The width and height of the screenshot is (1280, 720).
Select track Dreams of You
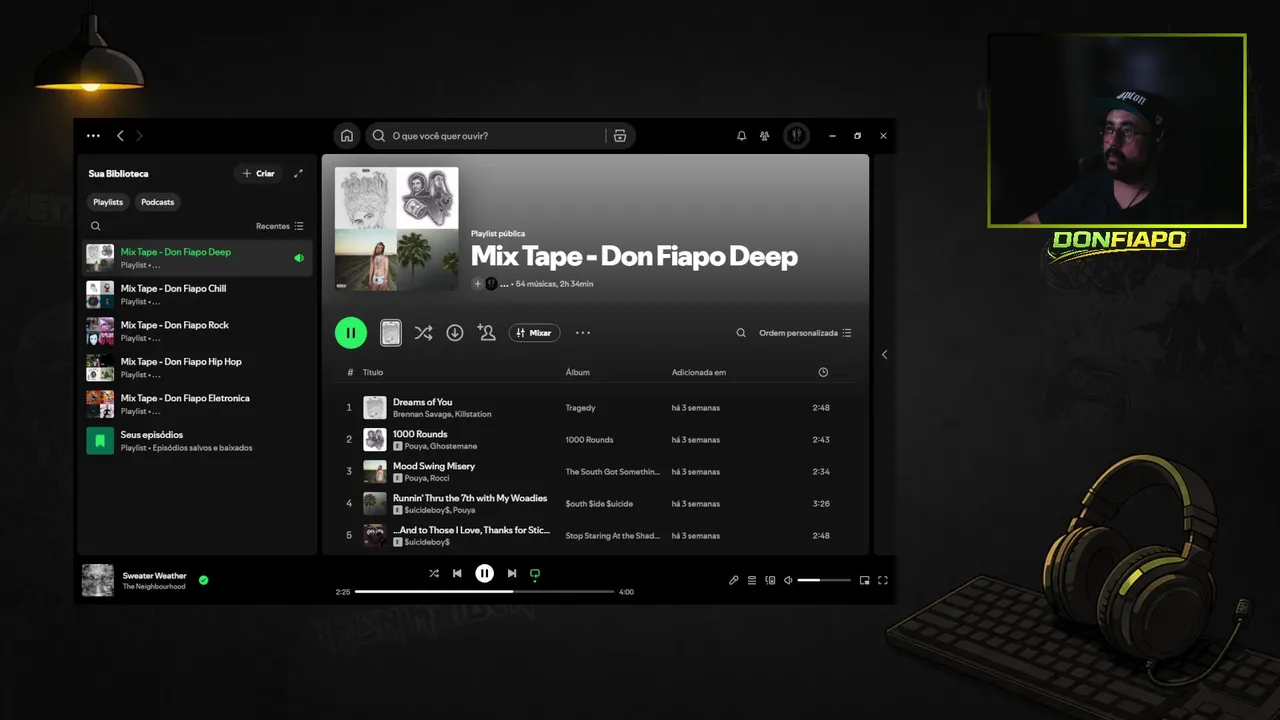422,402
